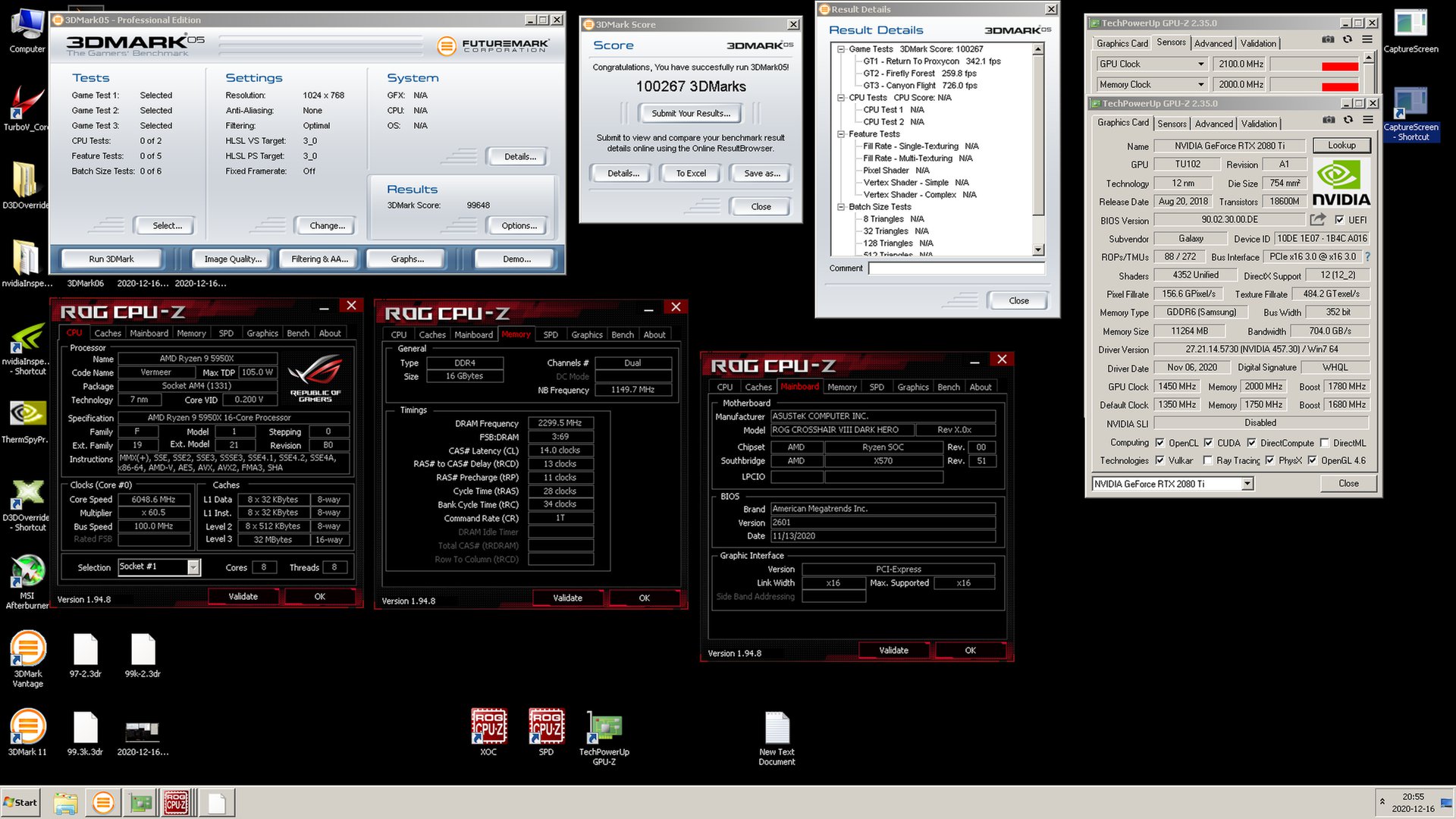Image resolution: width=1456 pixels, height=819 pixels.
Task: Collapse the Game Tests tree node
Action: (841, 49)
